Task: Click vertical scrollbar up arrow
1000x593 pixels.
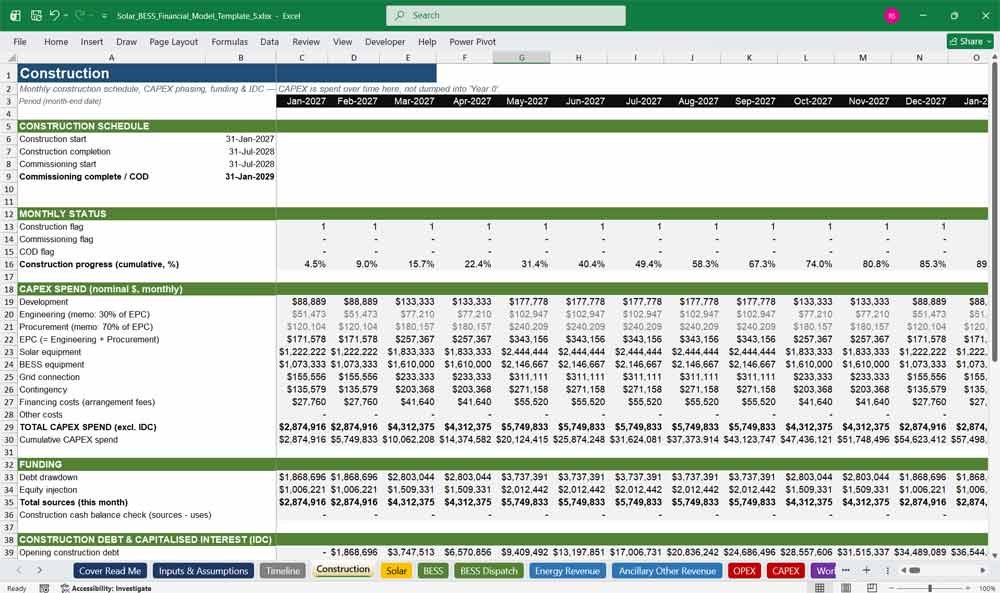Action: coord(994,57)
